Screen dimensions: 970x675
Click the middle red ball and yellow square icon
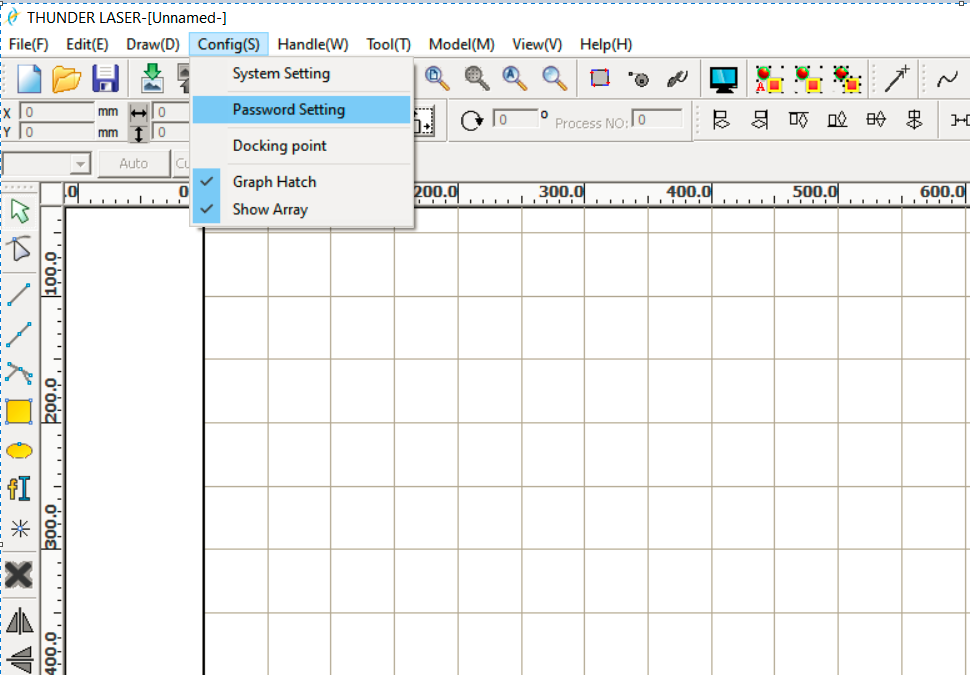(x=808, y=79)
